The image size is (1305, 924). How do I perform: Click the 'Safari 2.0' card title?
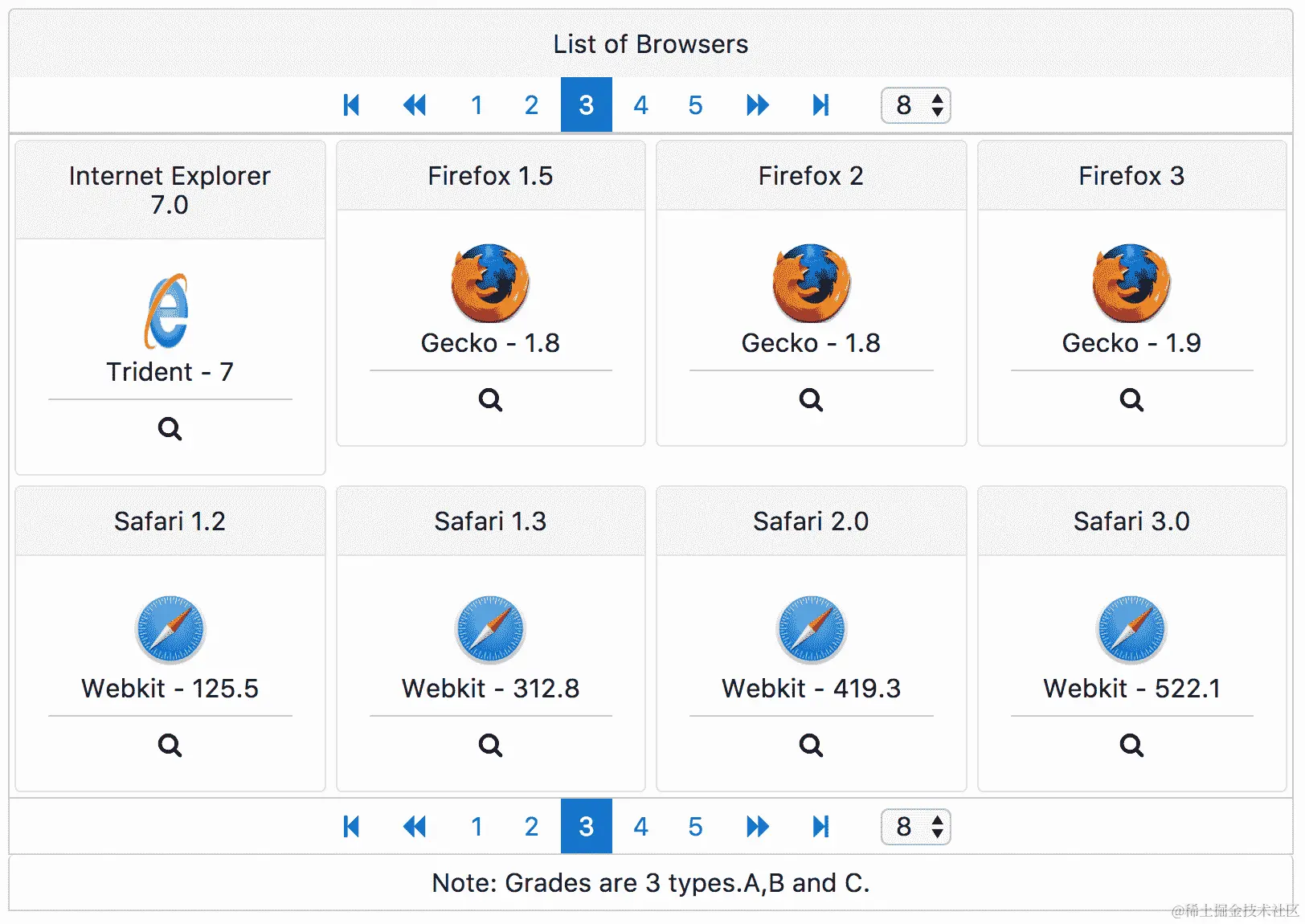click(x=811, y=521)
